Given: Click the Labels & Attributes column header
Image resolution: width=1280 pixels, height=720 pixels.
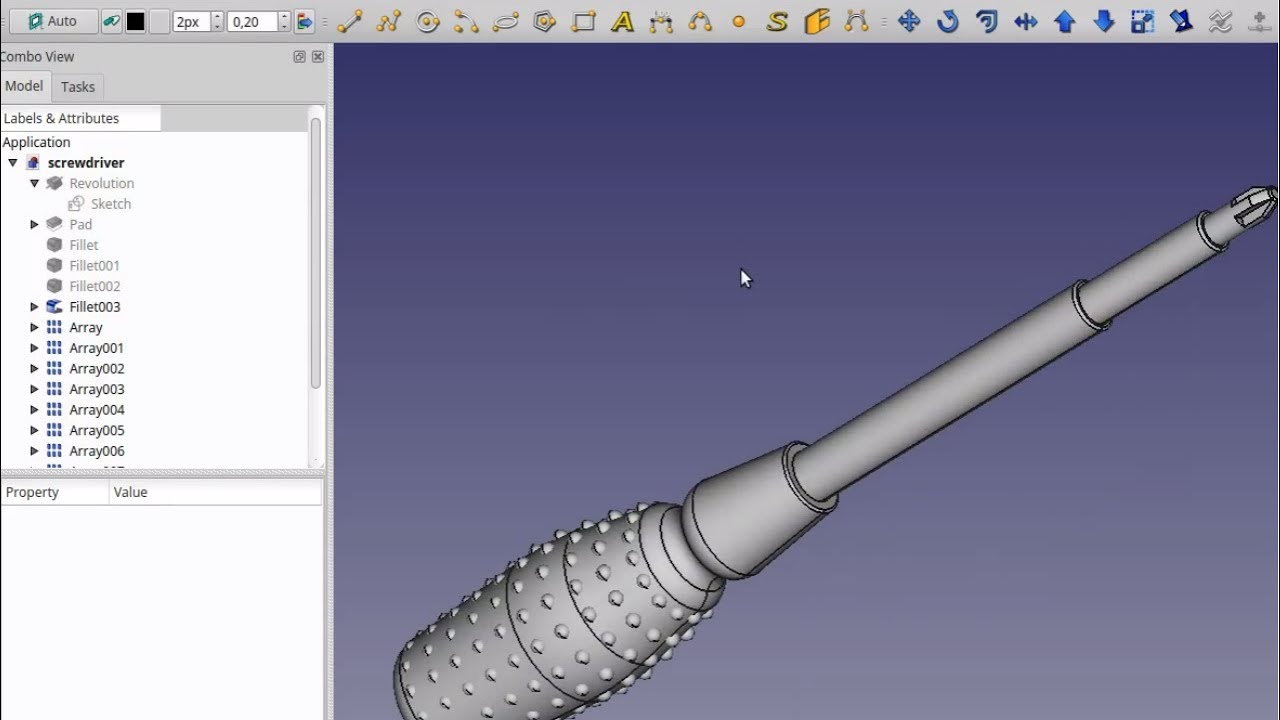Looking at the screenshot, I should click(80, 118).
